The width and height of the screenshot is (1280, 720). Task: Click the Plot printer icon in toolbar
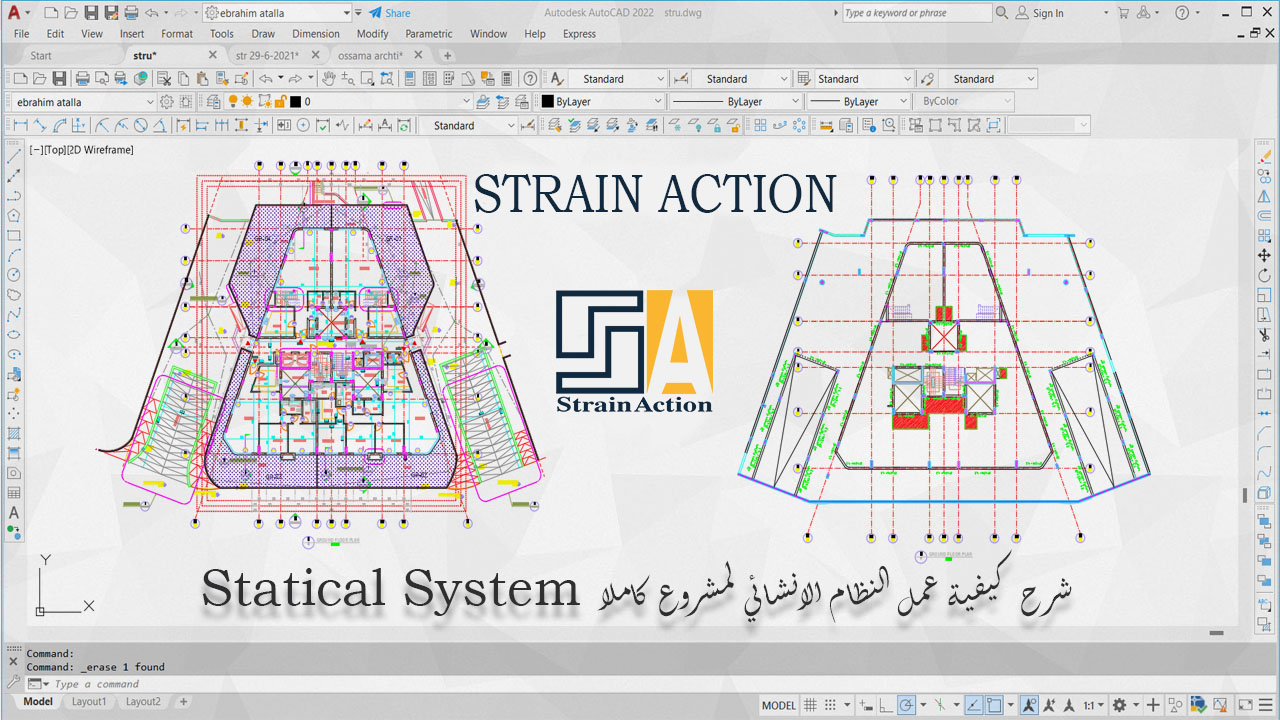click(x=82, y=78)
